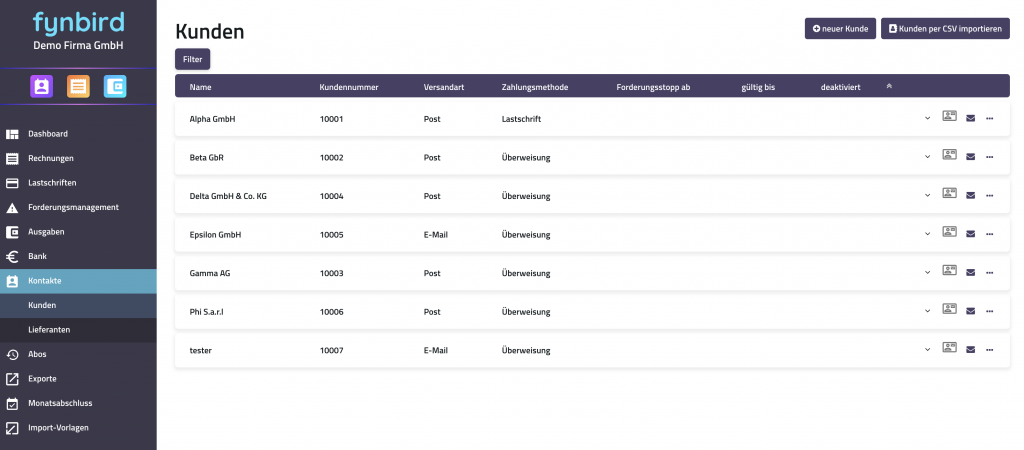Click the envelope icon for tester row

[x=970, y=349]
